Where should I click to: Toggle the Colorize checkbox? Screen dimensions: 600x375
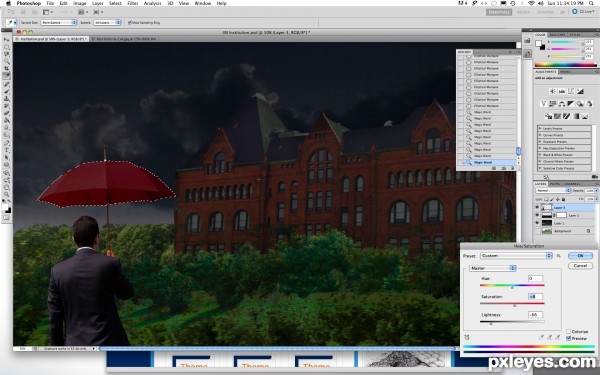click(x=568, y=331)
